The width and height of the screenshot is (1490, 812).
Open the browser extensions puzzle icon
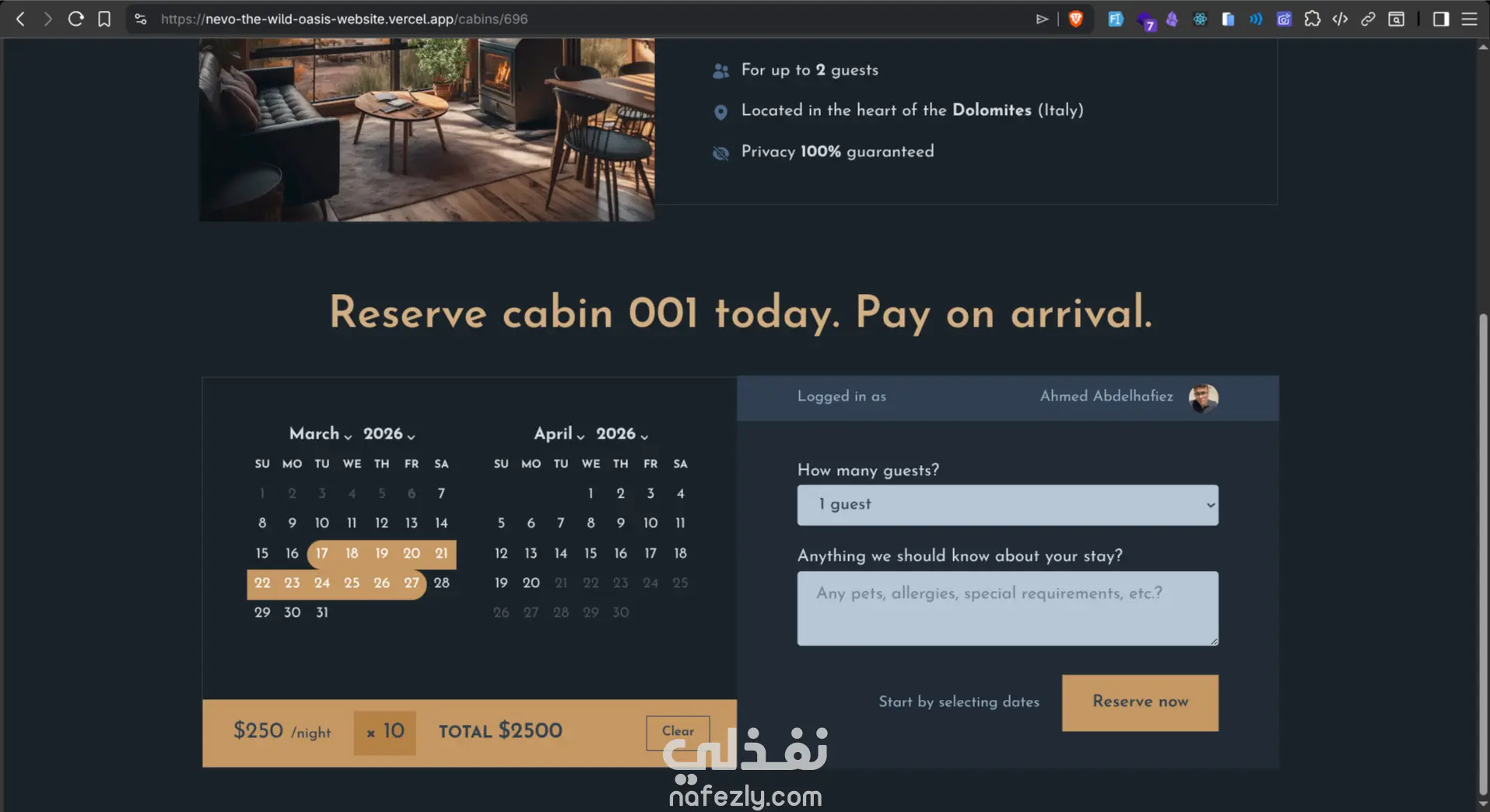(x=1313, y=19)
